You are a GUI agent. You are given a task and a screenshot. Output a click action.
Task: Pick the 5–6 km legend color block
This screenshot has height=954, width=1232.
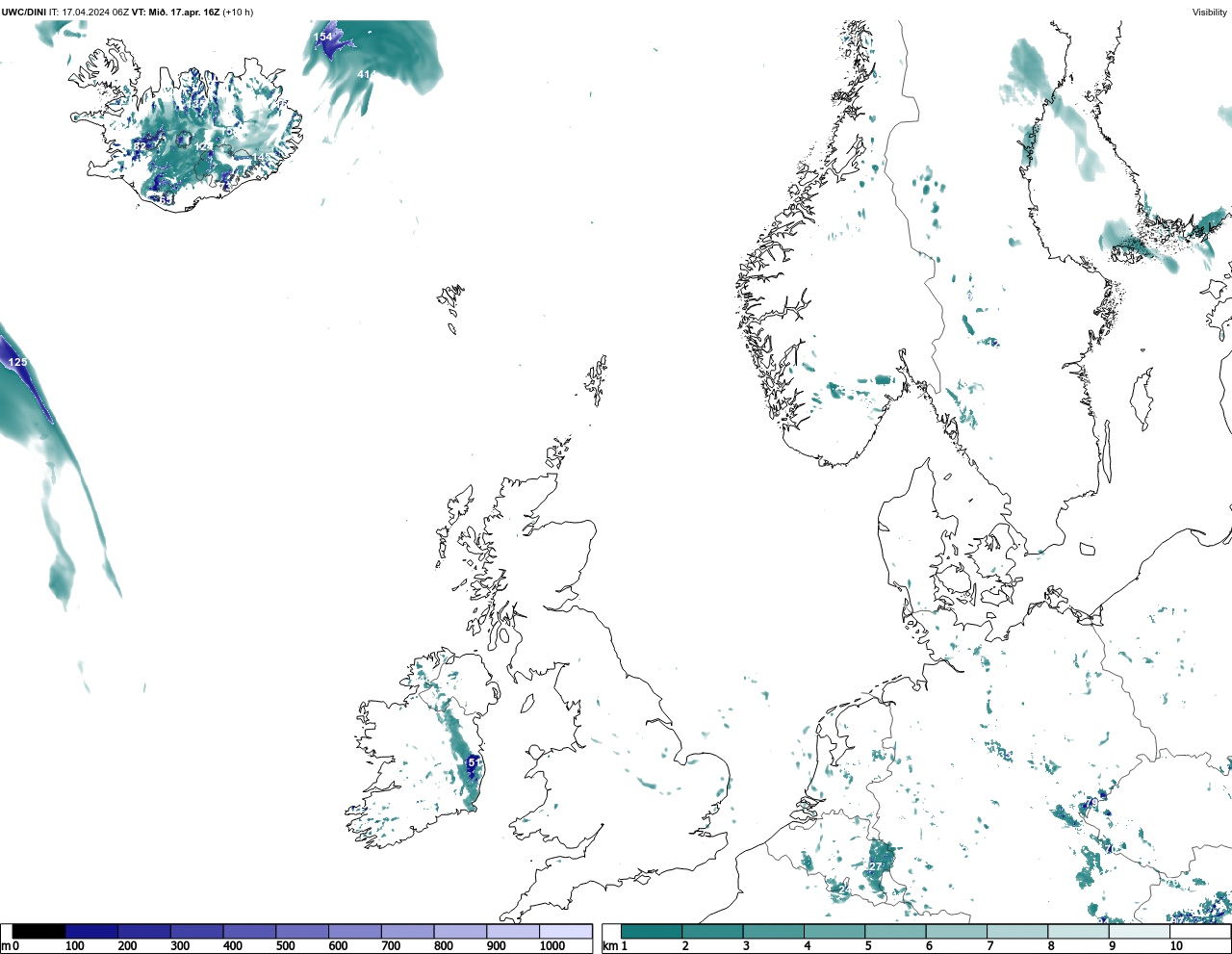tap(895, 932)
